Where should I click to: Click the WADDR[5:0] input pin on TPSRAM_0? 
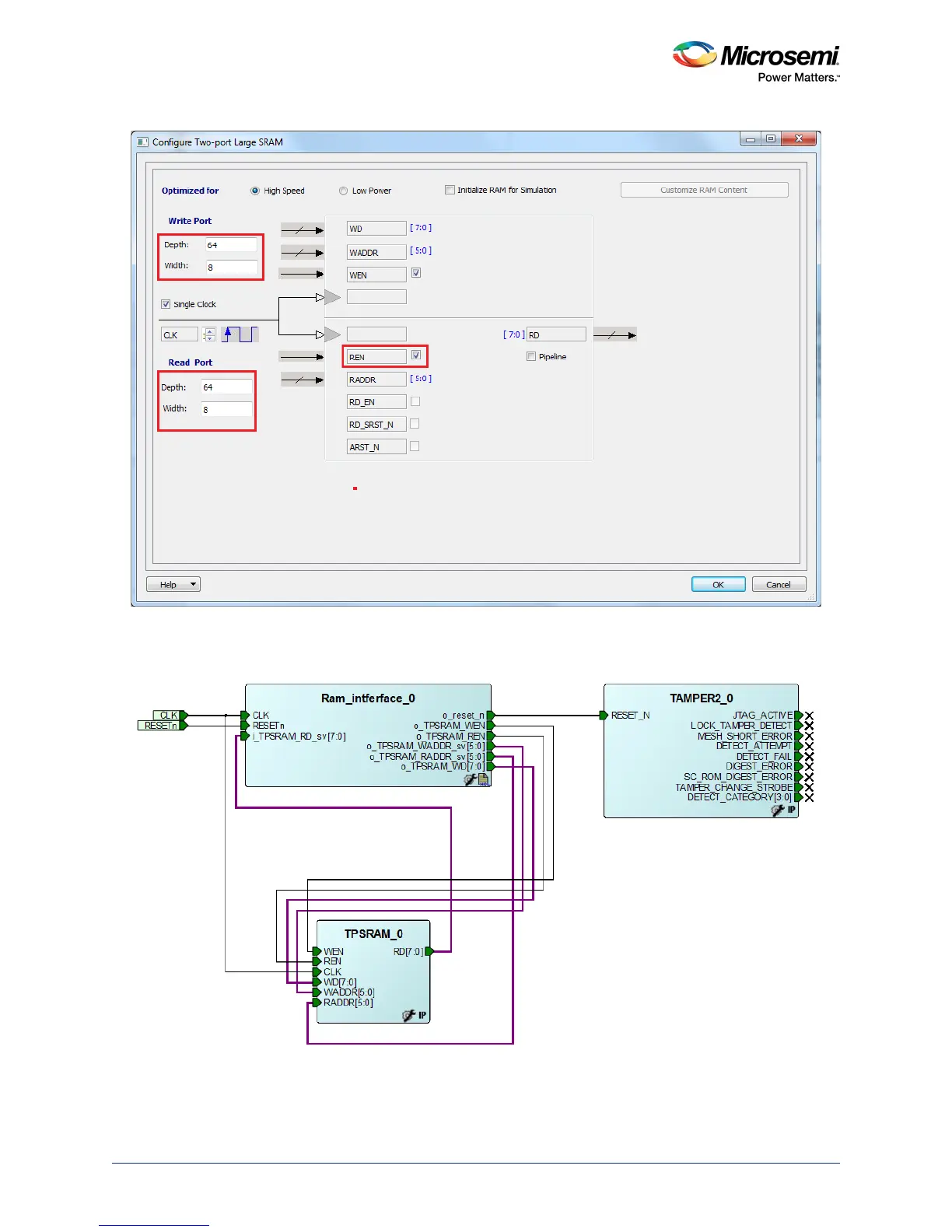[x=317, y=992]
